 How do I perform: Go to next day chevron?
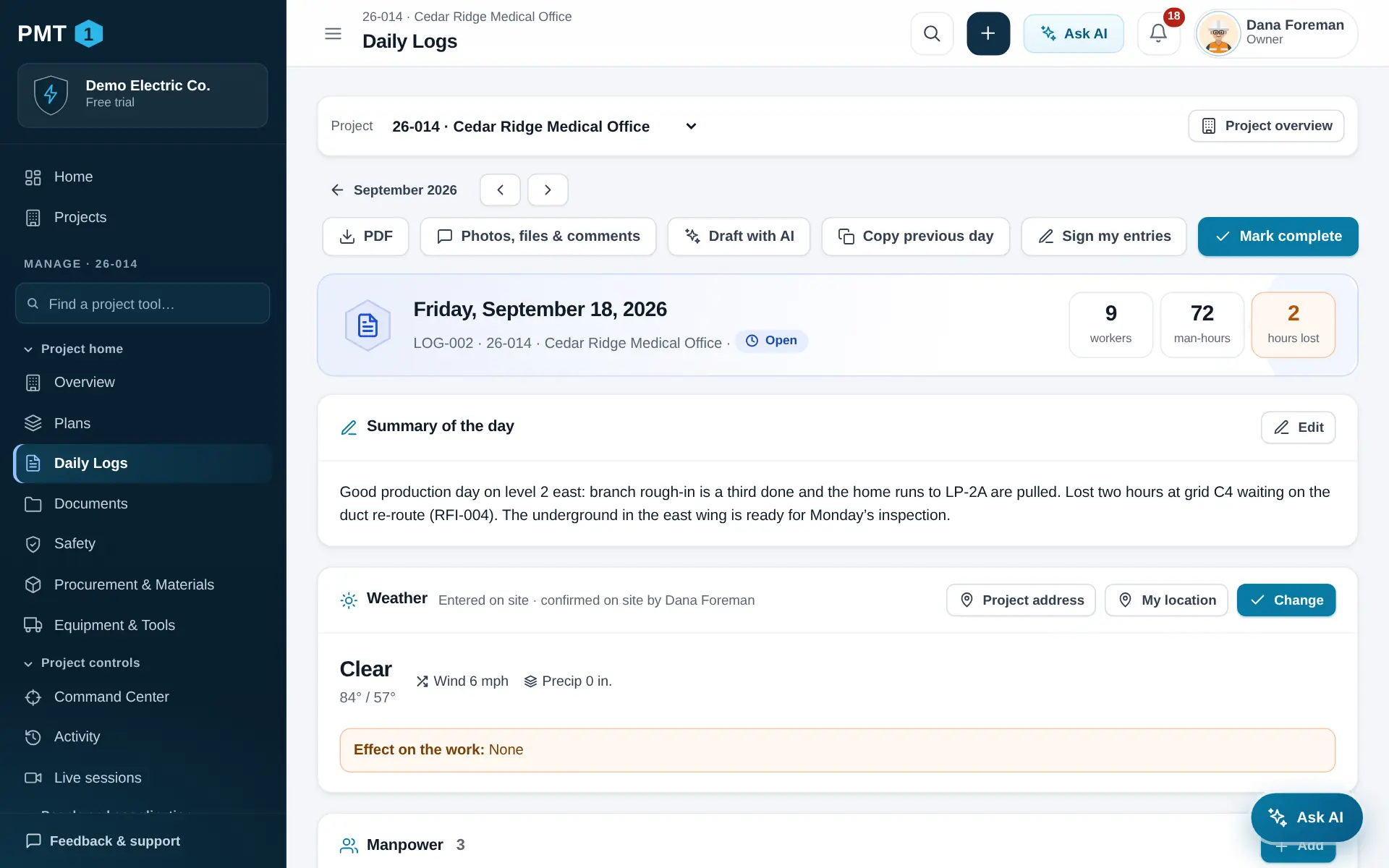click(x=548, y=190)
